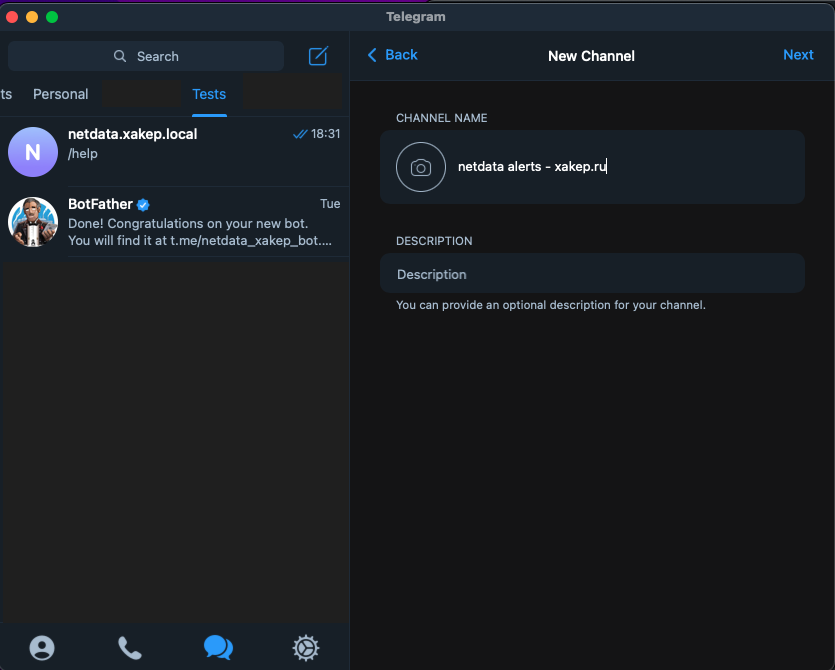Switch to the Personal folder tab
Image resolution: width=835 pixels, height=670 pixels.
pyautogui.click(x=61, y=94)
